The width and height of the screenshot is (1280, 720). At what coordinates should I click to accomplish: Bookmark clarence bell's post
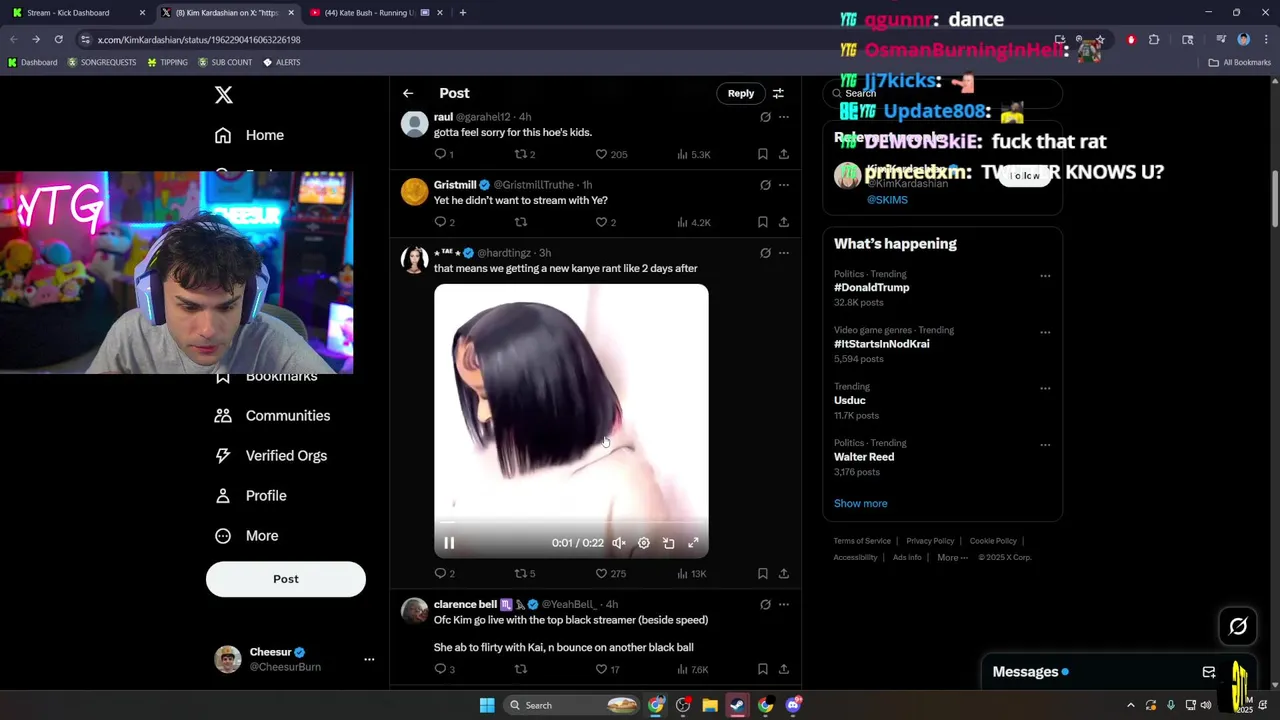click(762, 669)
